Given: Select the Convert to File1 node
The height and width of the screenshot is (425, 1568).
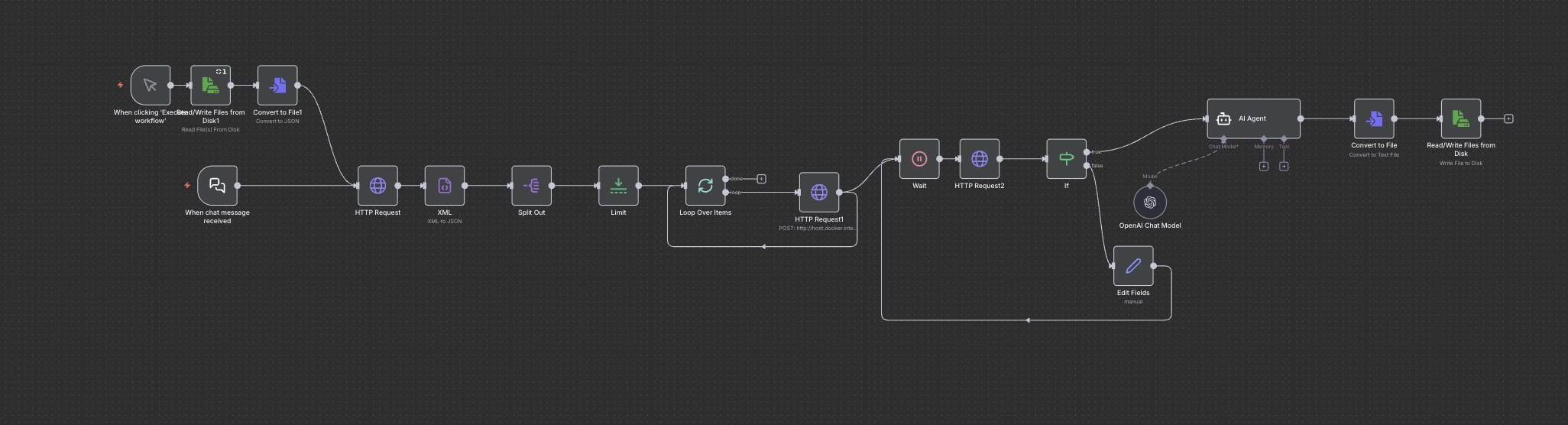Looking at the screenshot, I should (x=277, y=85).
